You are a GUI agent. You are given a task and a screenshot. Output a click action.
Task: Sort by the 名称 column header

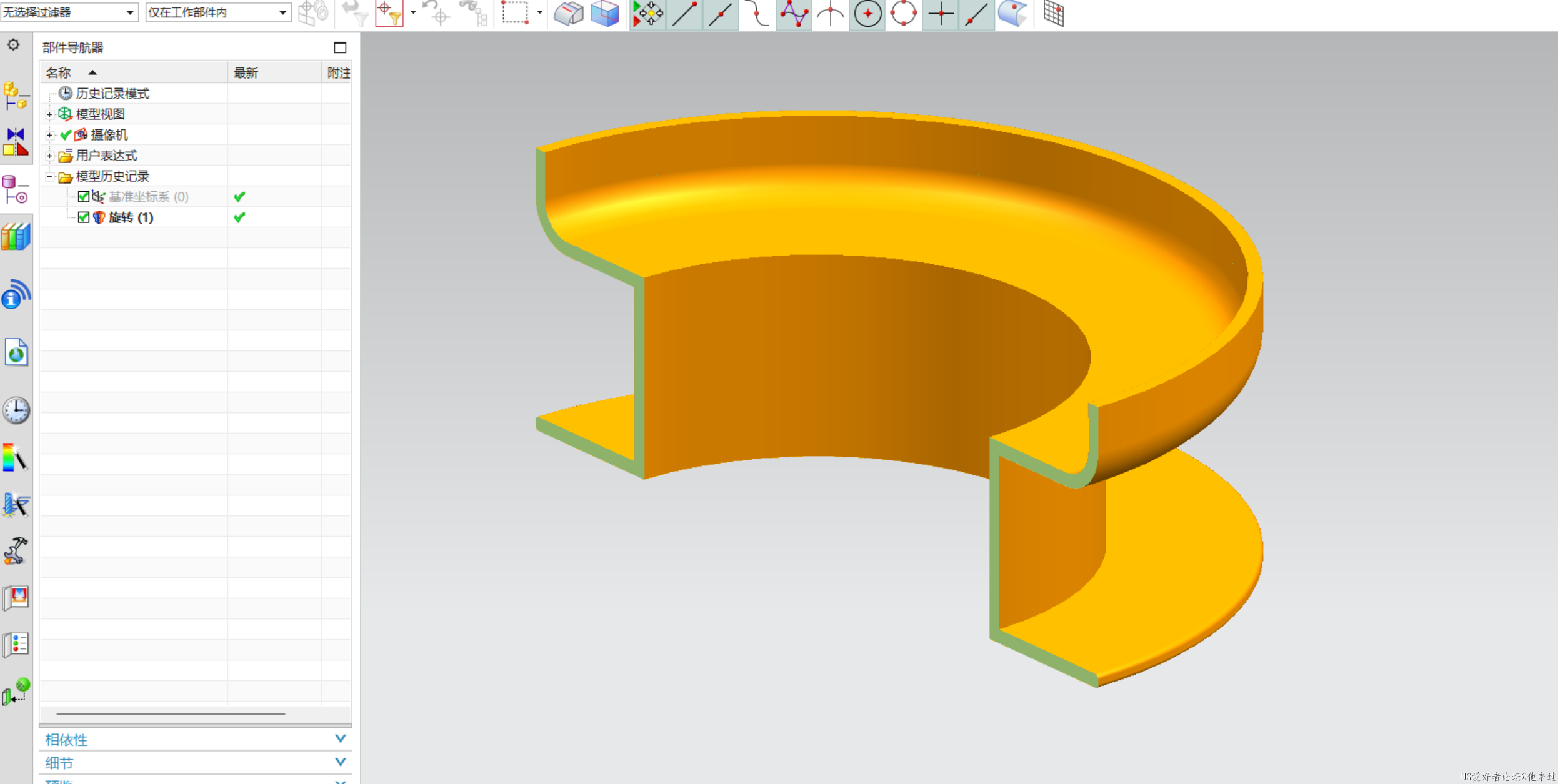[134, 72]
